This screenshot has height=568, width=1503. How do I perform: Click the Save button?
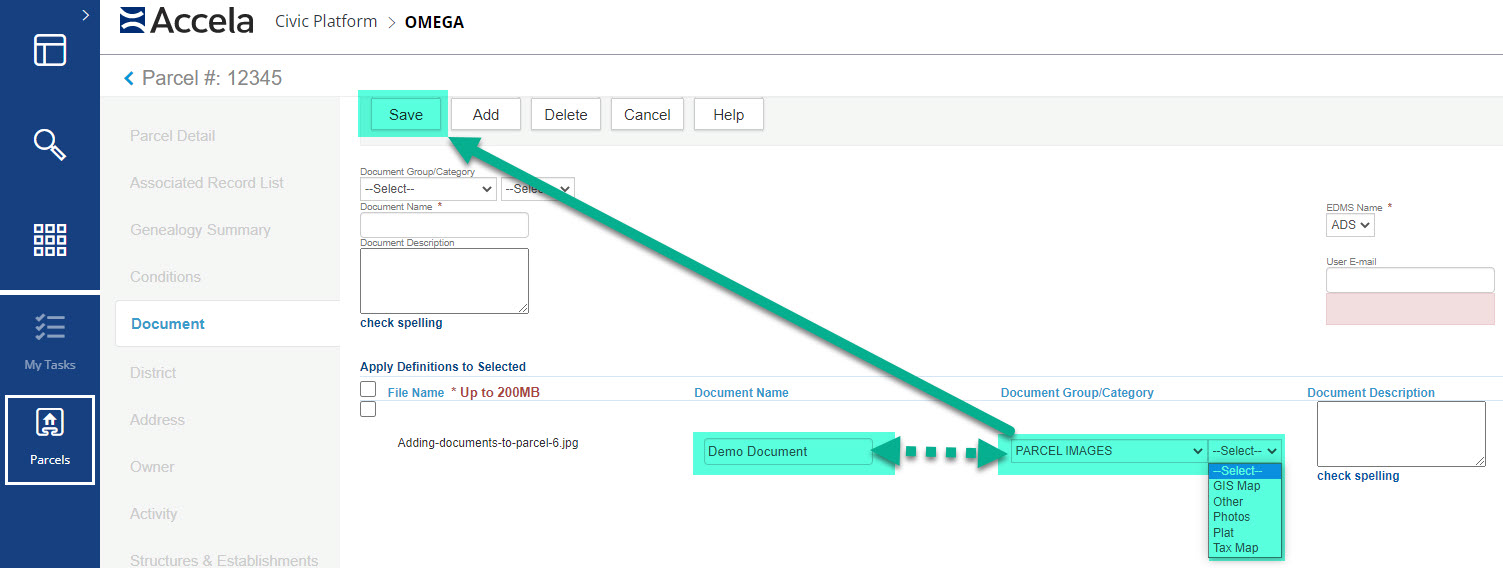[405, 115]
